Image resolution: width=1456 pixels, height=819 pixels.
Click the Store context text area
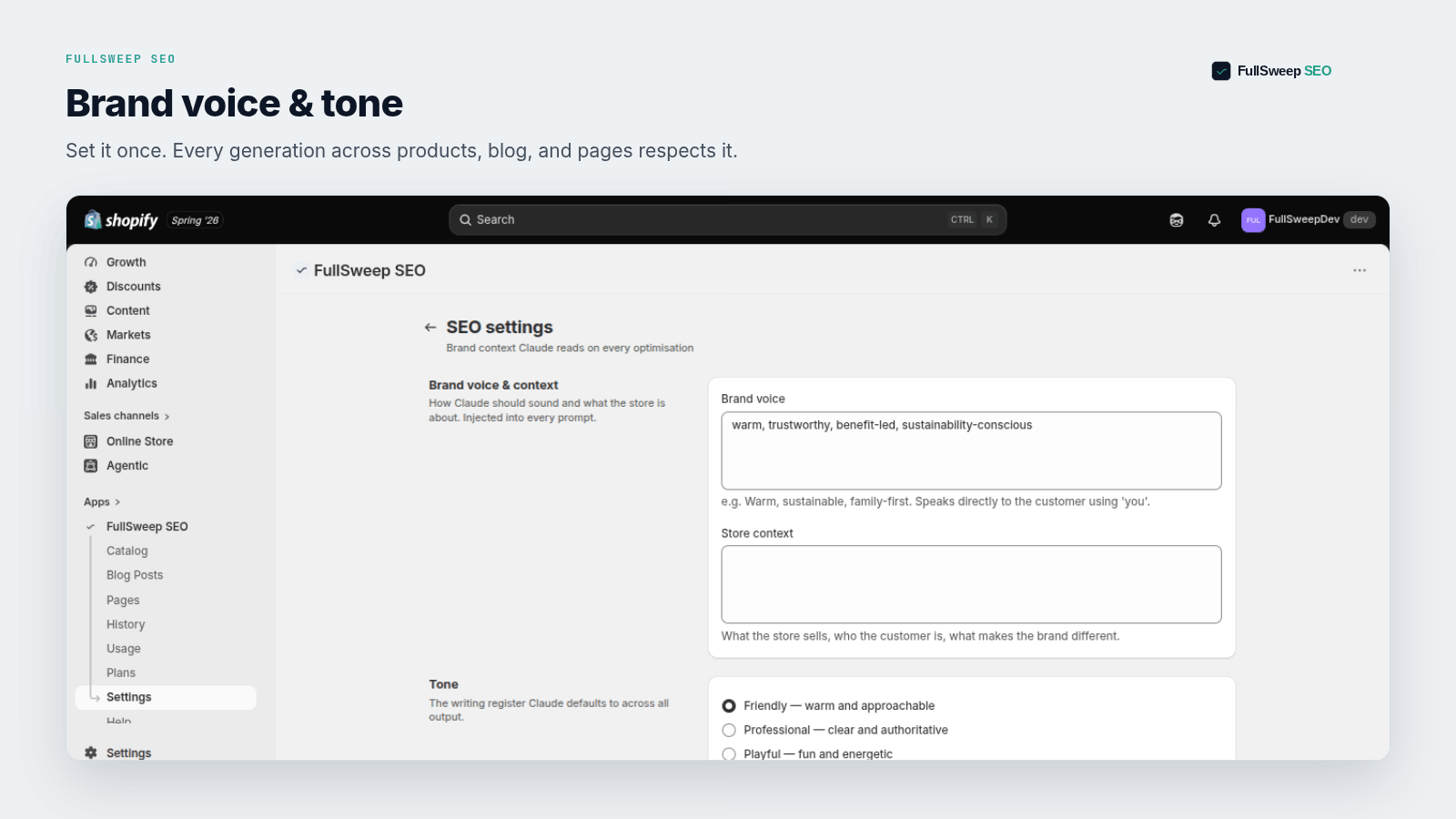coord(971,584)
